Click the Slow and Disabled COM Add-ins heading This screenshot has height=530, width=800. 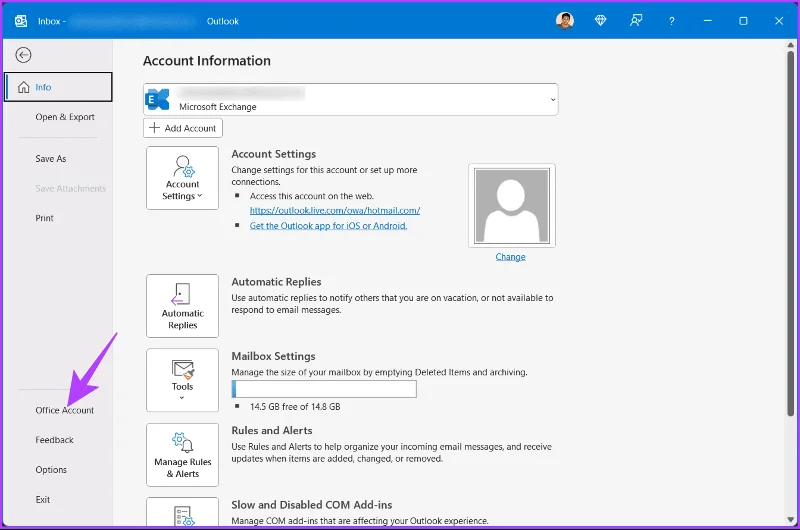(x=312, y=505)
